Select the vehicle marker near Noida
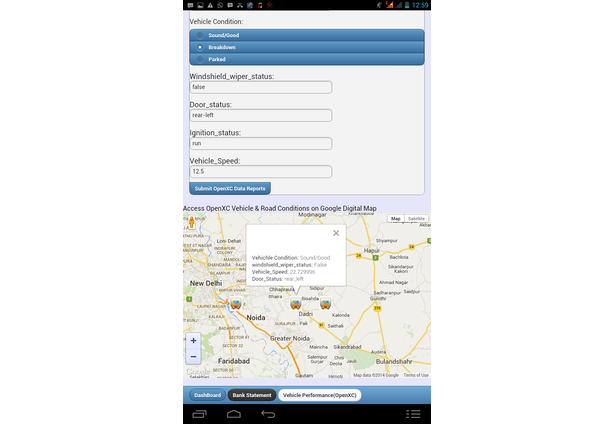Viewport: 615px width, 424px height. tap(236, 304)
